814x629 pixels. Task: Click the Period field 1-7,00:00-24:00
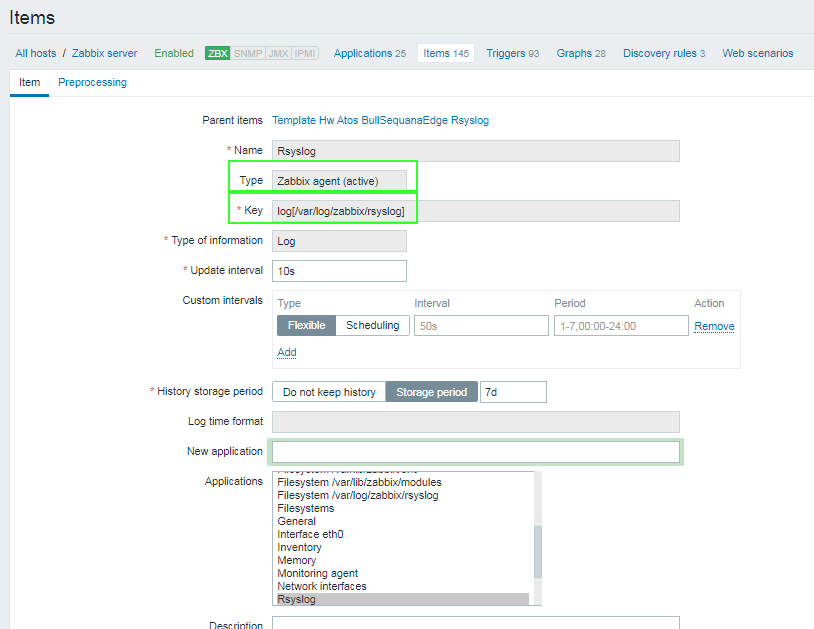pos(621,326)
